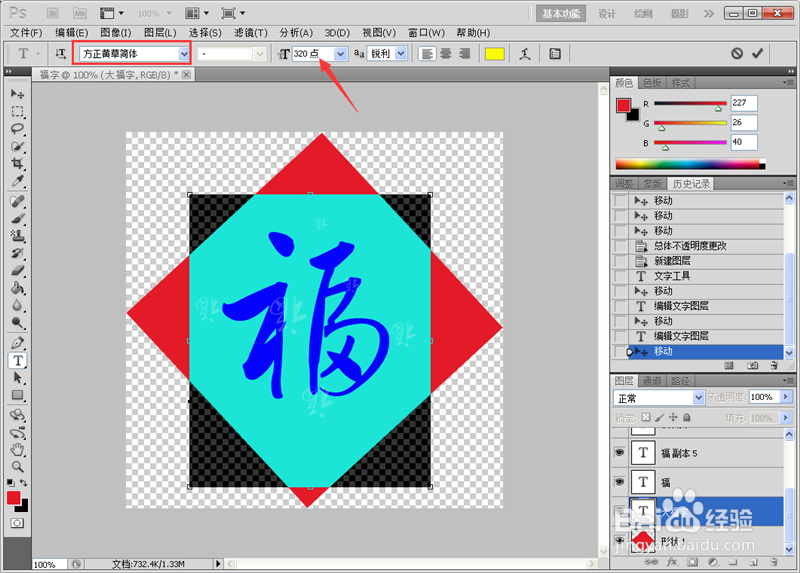Select the Hand tool
The width and height of the screenshot is (800, 573).
[17, 450]
